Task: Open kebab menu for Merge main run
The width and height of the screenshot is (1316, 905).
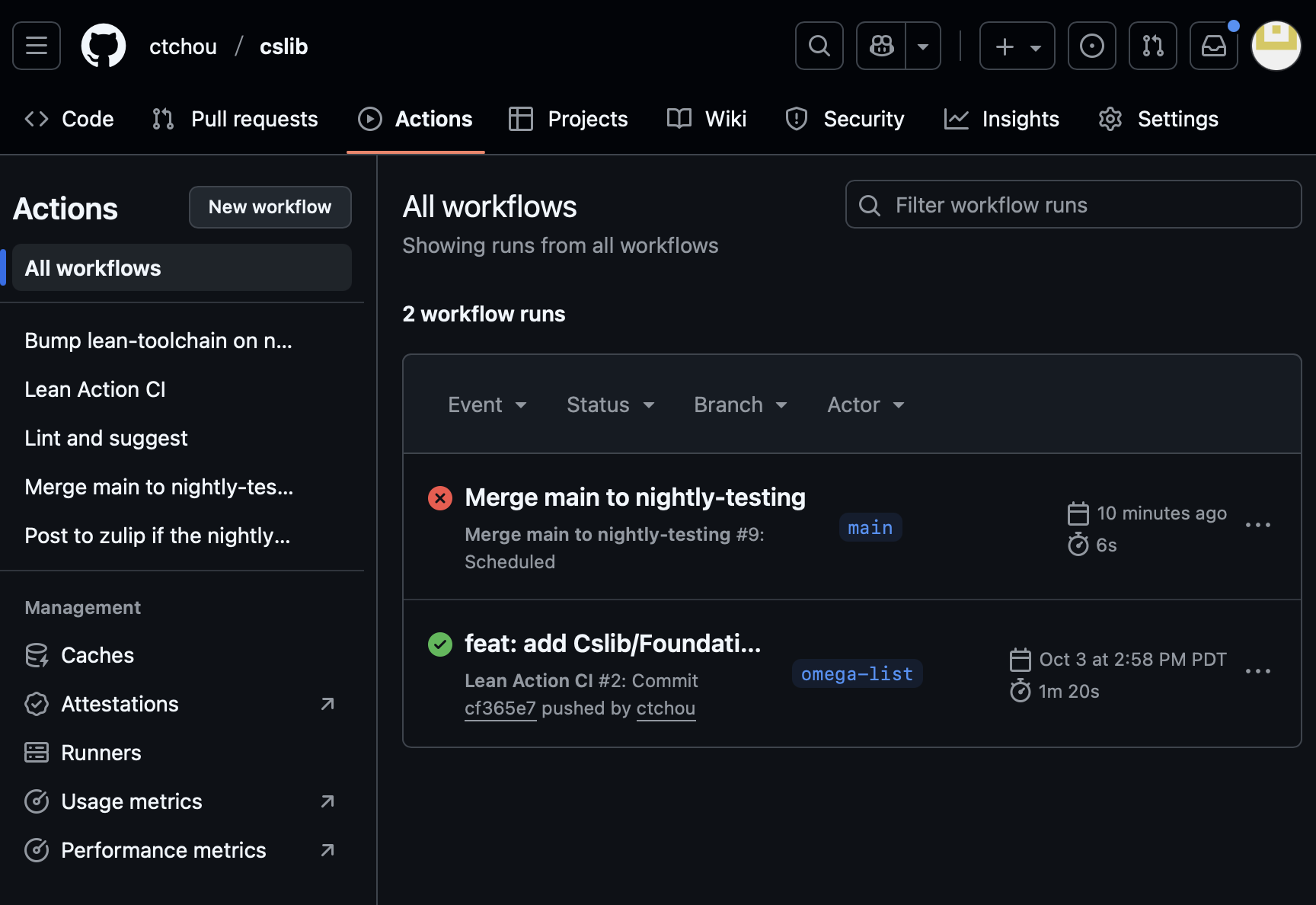Action: coord(1257,525)
